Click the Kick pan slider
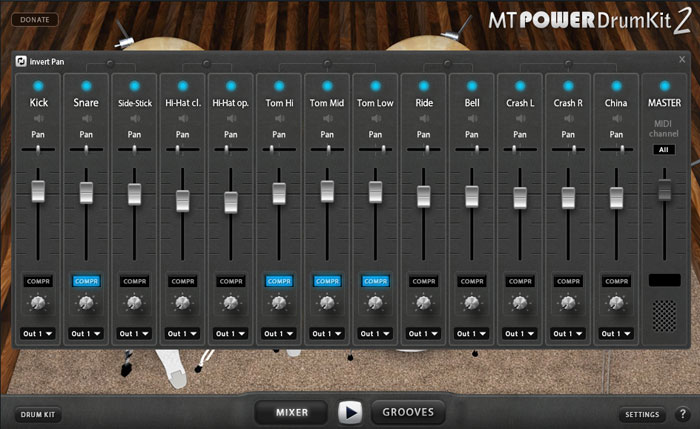This screenshot has height=429, width=700. 38,150
